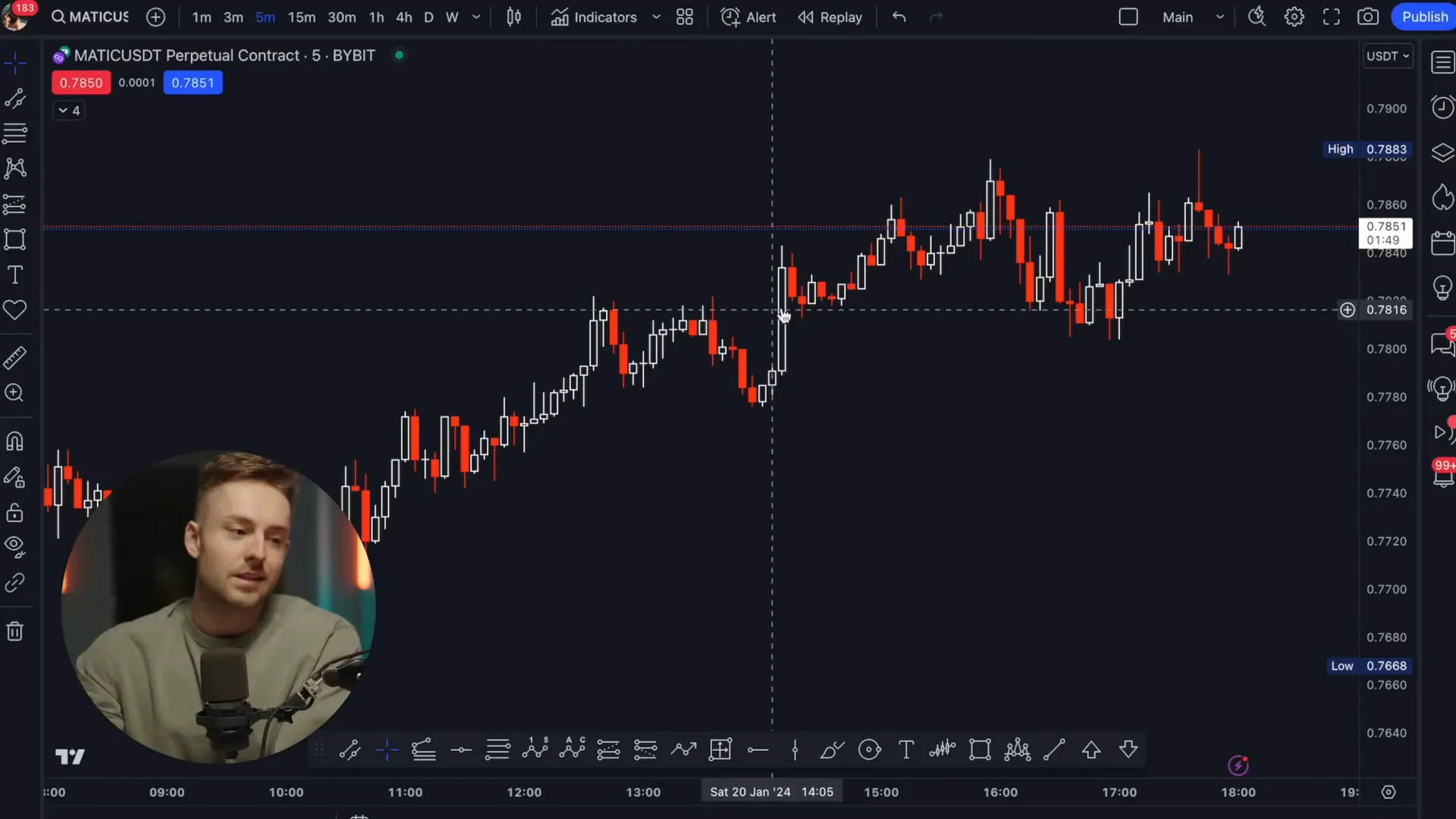This screenshot has height=819, width=1456.
Task: Open the alerts clock panel on right sidebar
Action: (1442, 107)
